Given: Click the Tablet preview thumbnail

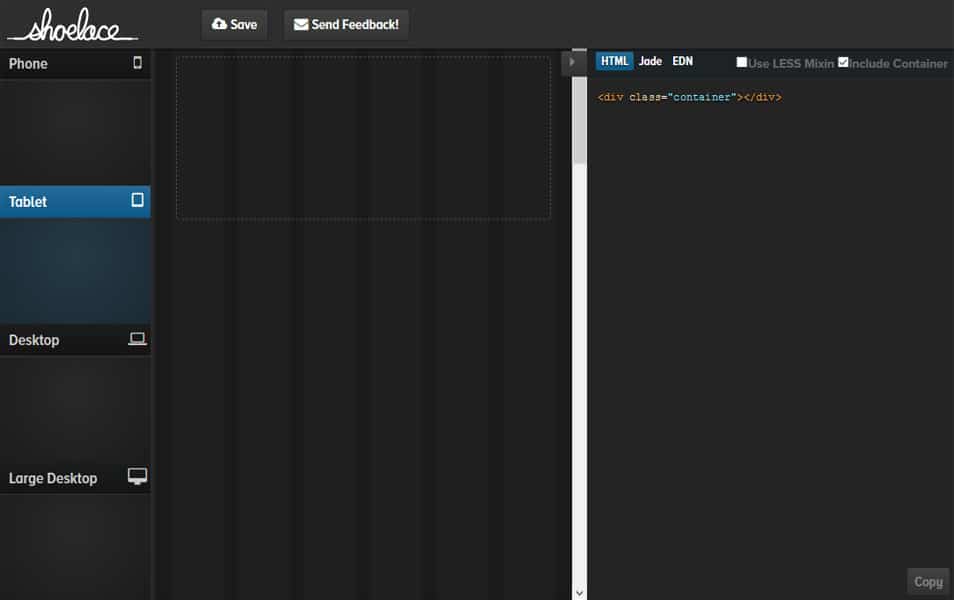Looking at the screenshot, I should click(x=75, y=270).
